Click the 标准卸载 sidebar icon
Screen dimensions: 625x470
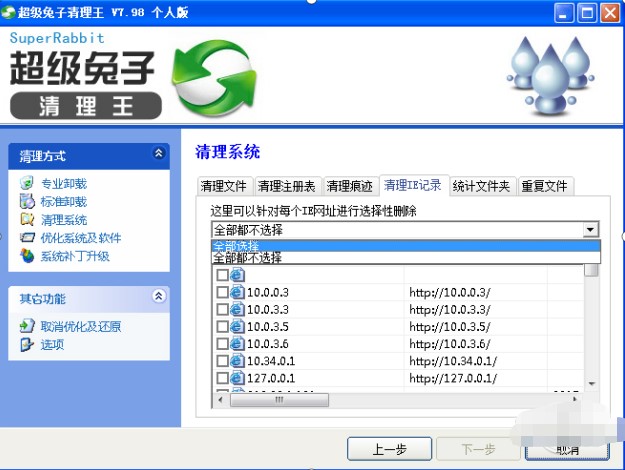27,201
